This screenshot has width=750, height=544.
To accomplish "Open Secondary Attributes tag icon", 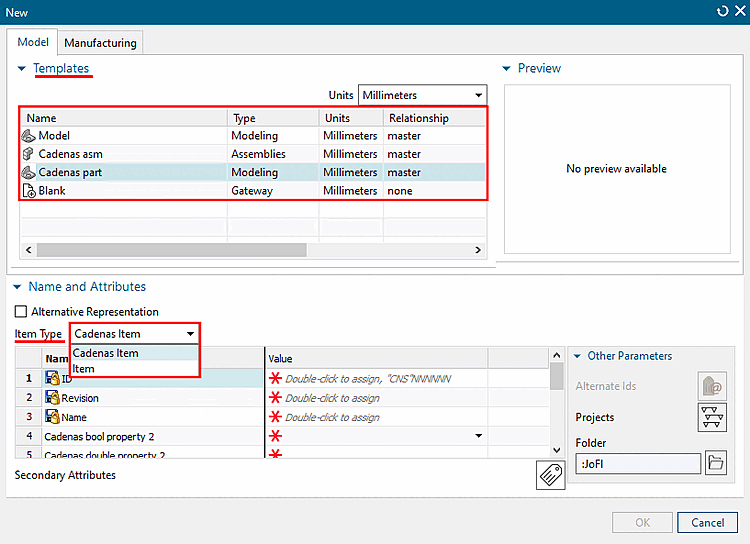I will tap(550, 476).
